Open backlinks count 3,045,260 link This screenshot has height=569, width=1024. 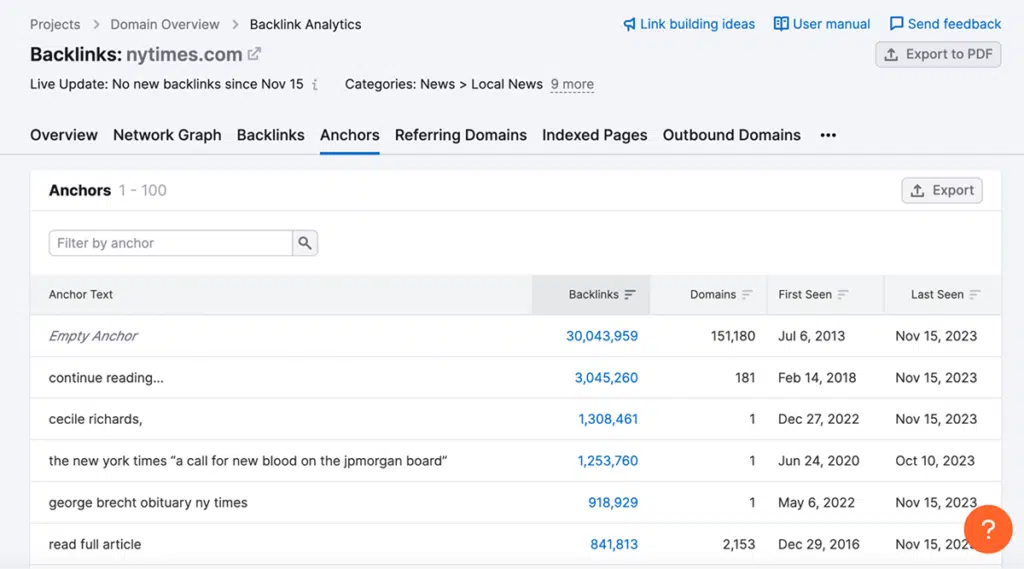tap(606, 378)
